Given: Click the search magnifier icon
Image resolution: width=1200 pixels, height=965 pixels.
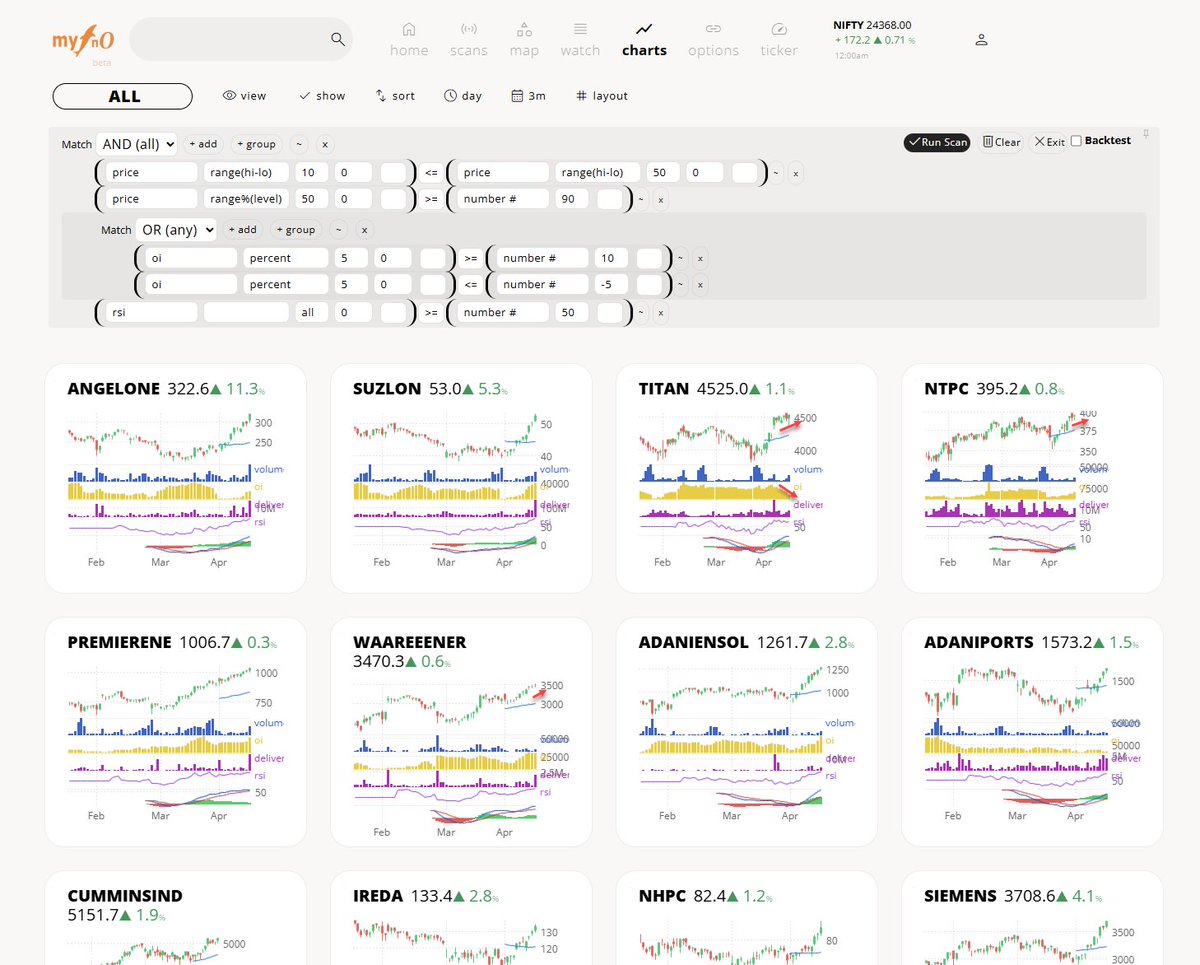Looking at the screenshot, I should (x=338, y=40).
